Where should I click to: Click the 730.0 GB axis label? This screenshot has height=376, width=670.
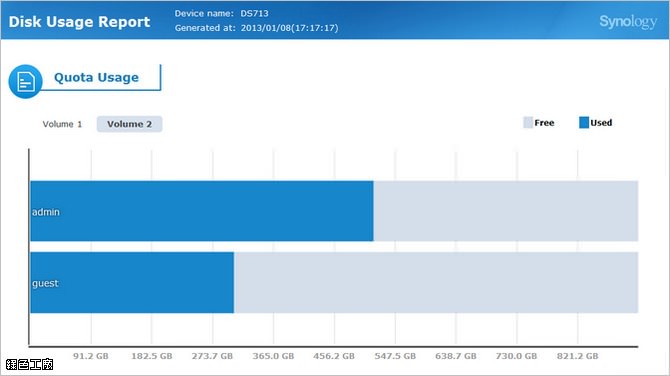tap(516, 356)
